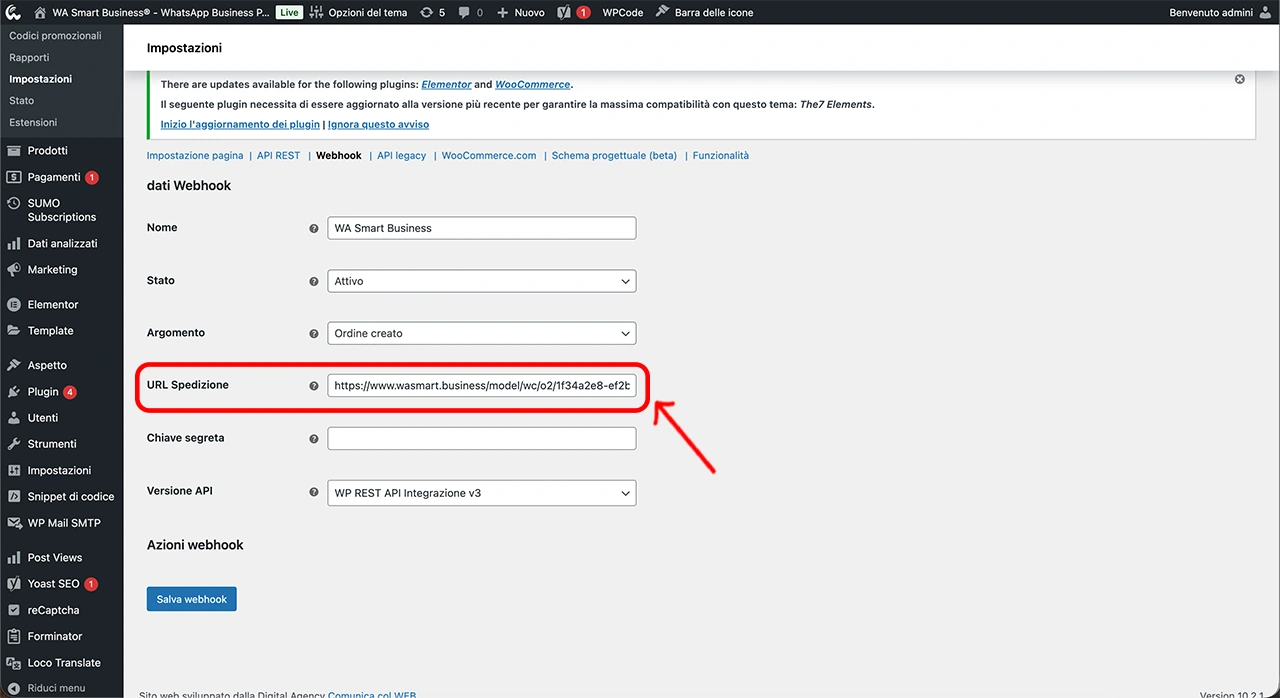Open Opzioni del tema in admin bar
Viewport: 1280px width, 698px height.
pyautogui.click(x=358, y=12)
